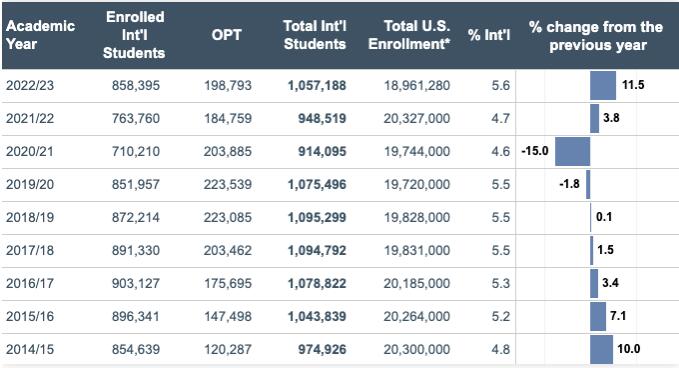Image resolution: width=679 pixels, height=368 pixels.
Task: Click the 18,961,280 U.S. enrollment cell
Action: (417, 86)
